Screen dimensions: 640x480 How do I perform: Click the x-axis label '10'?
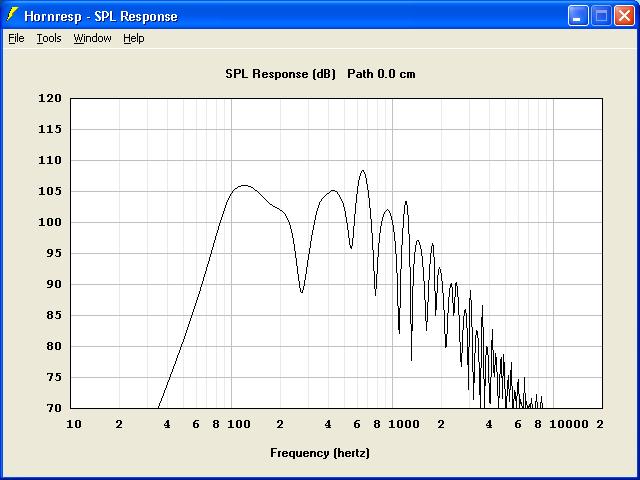(x=74, y=424)
